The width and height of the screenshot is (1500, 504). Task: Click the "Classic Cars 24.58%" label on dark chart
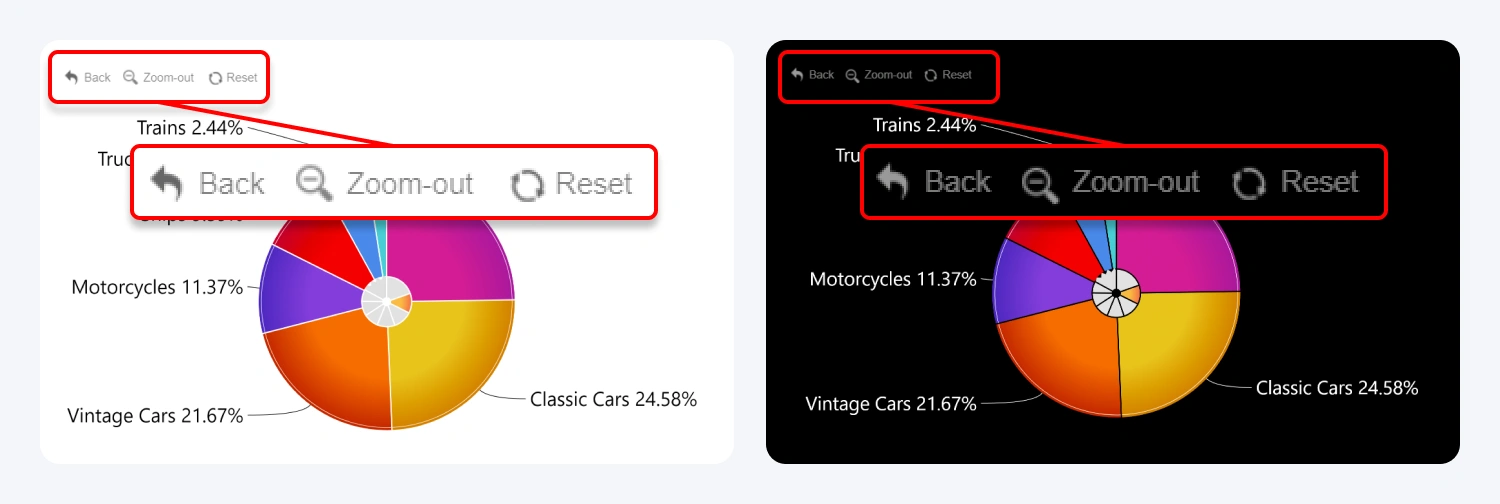tap(1337, 388)
